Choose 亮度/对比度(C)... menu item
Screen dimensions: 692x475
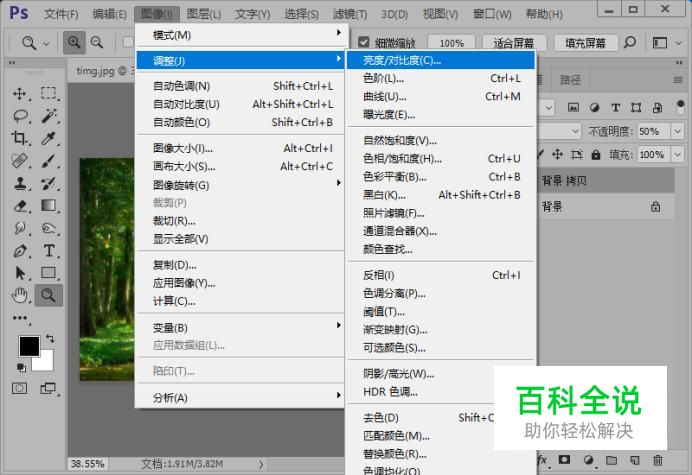441,60
